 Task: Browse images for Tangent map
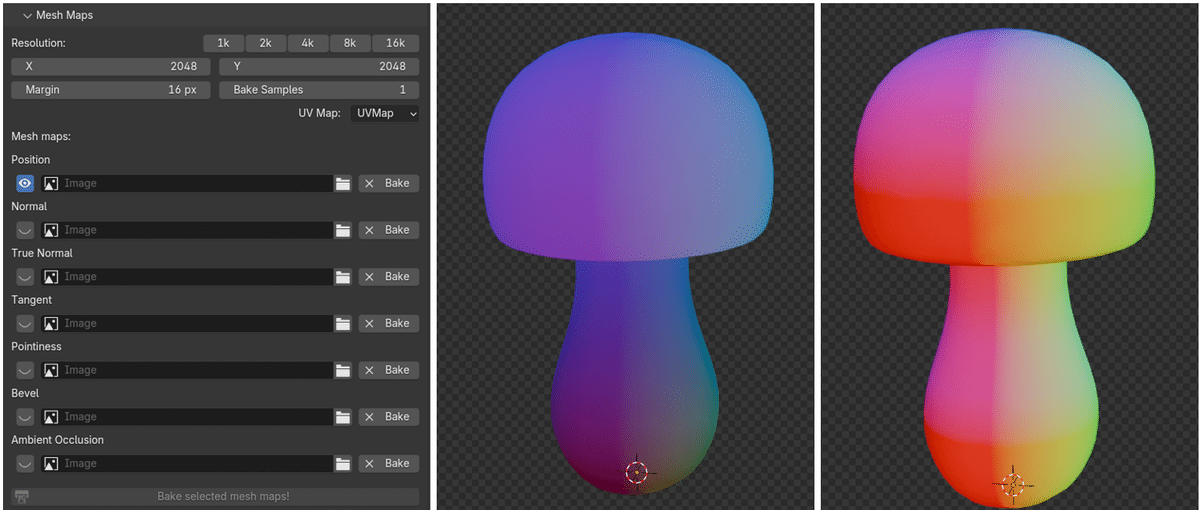[50, 324]
